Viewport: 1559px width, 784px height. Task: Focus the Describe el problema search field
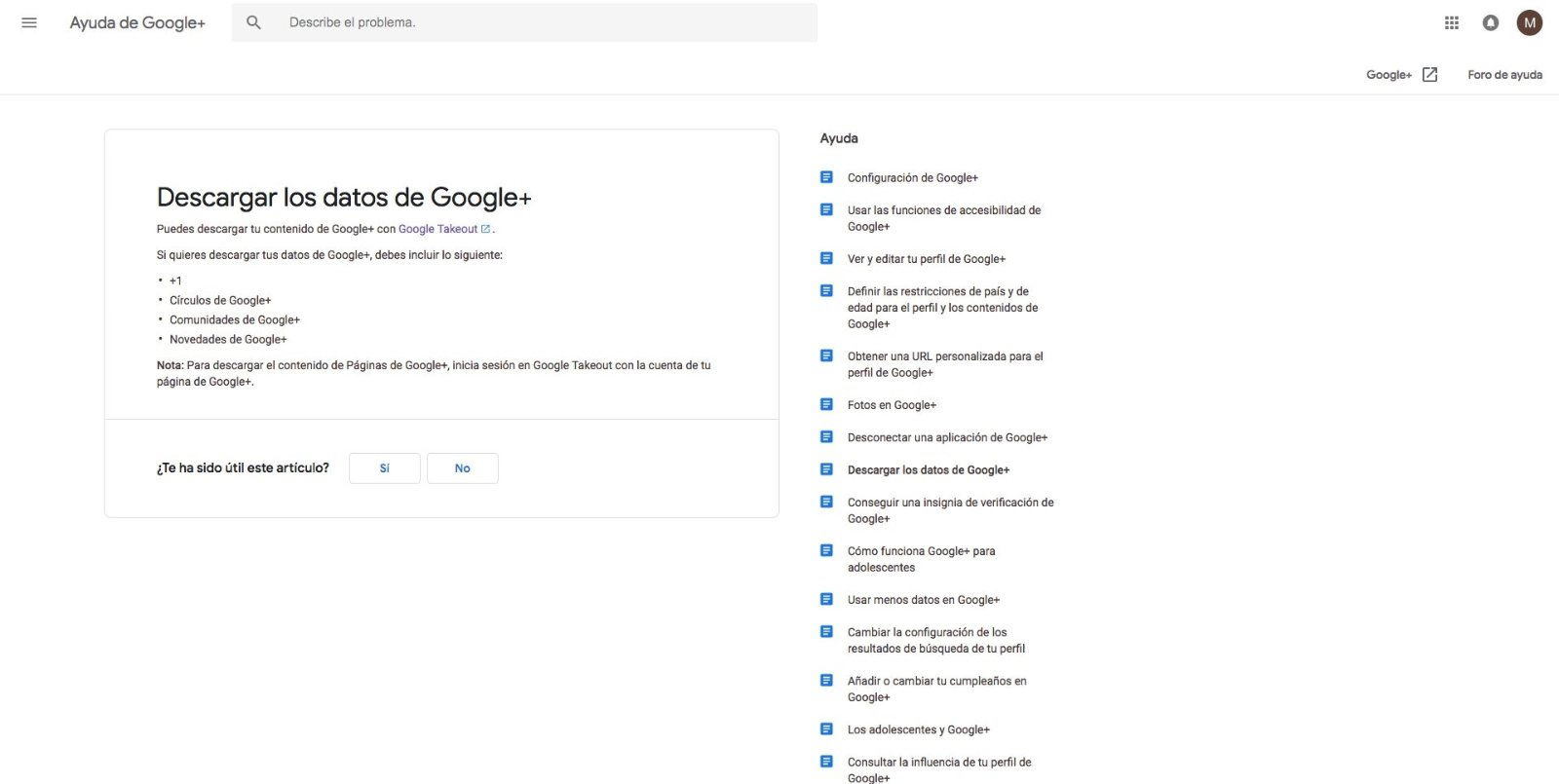[524, 22]
